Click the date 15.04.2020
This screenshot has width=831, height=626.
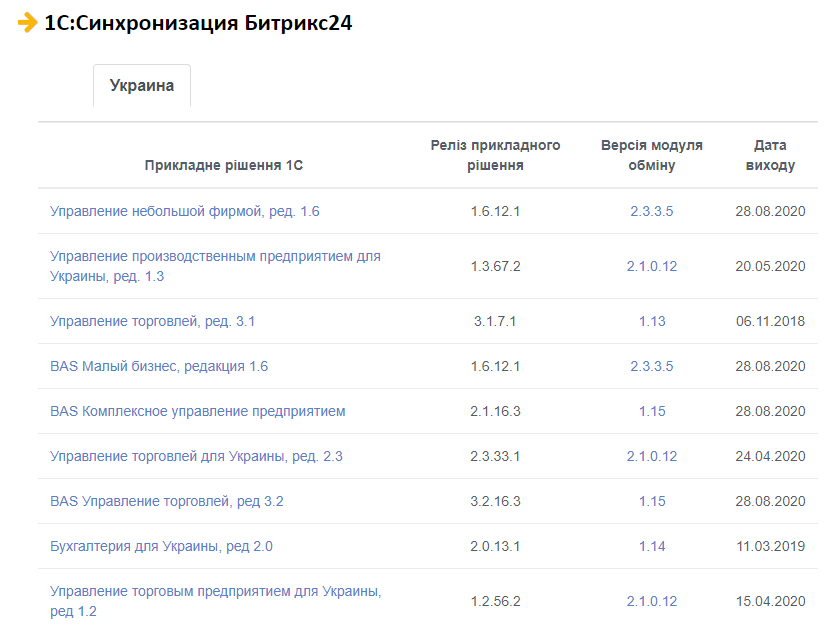pyautogui.click(x=770, y=601)
